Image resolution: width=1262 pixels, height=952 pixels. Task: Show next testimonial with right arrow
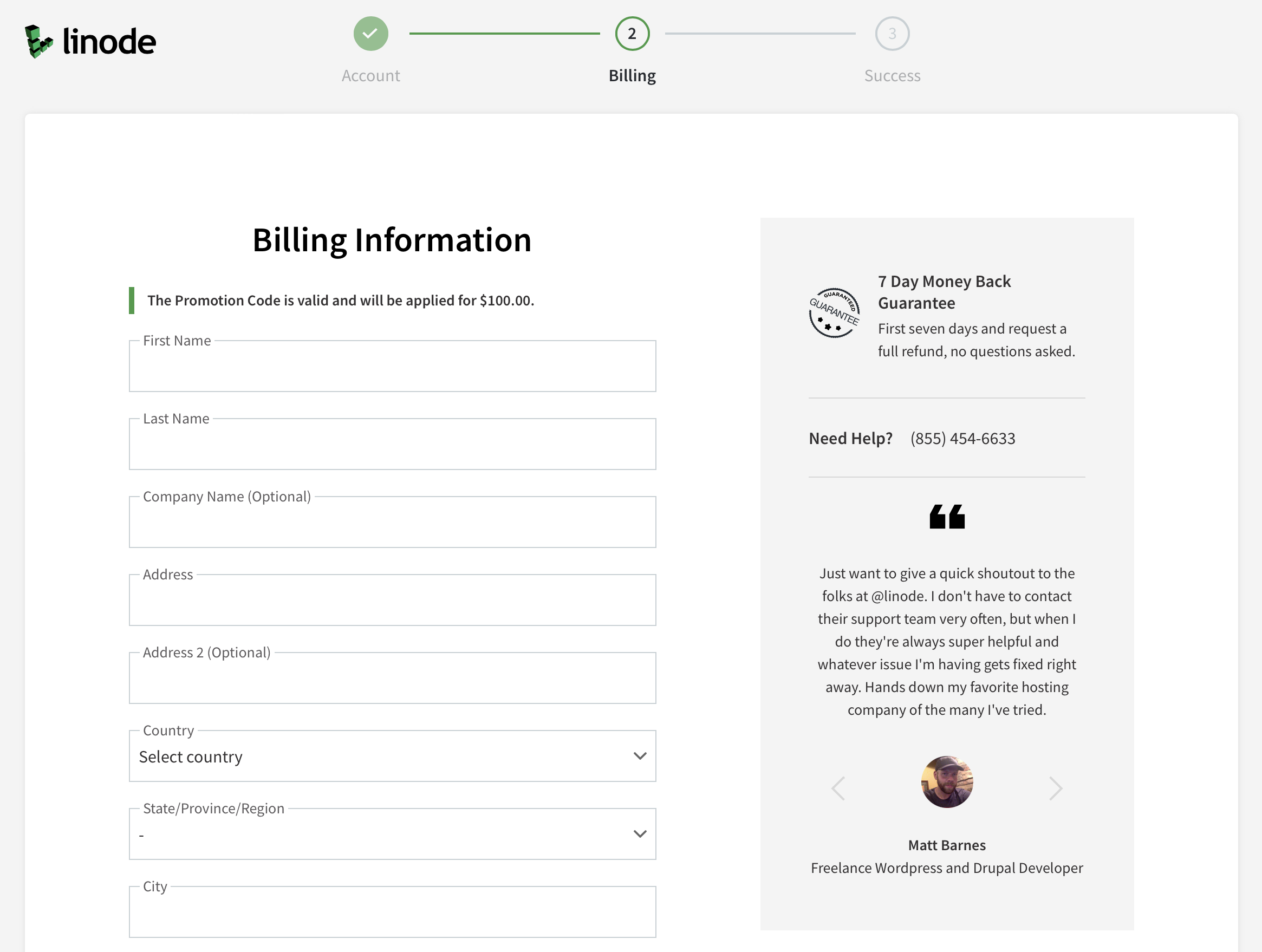[x=1055, y=788]
